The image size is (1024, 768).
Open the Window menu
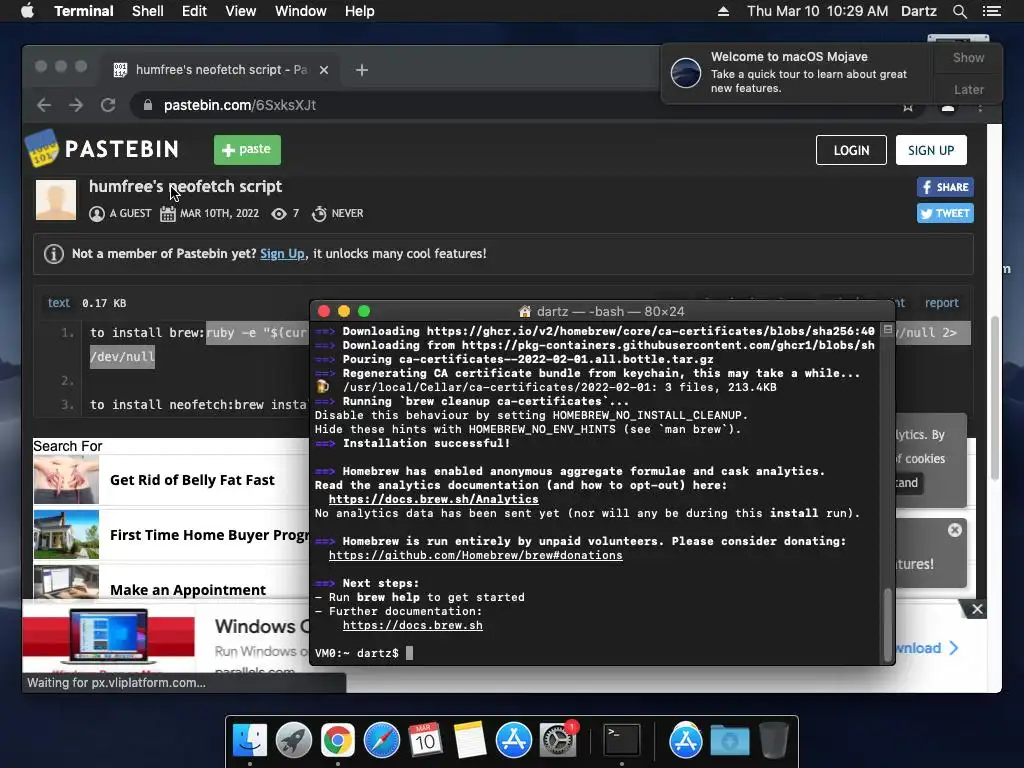[300, 11]
